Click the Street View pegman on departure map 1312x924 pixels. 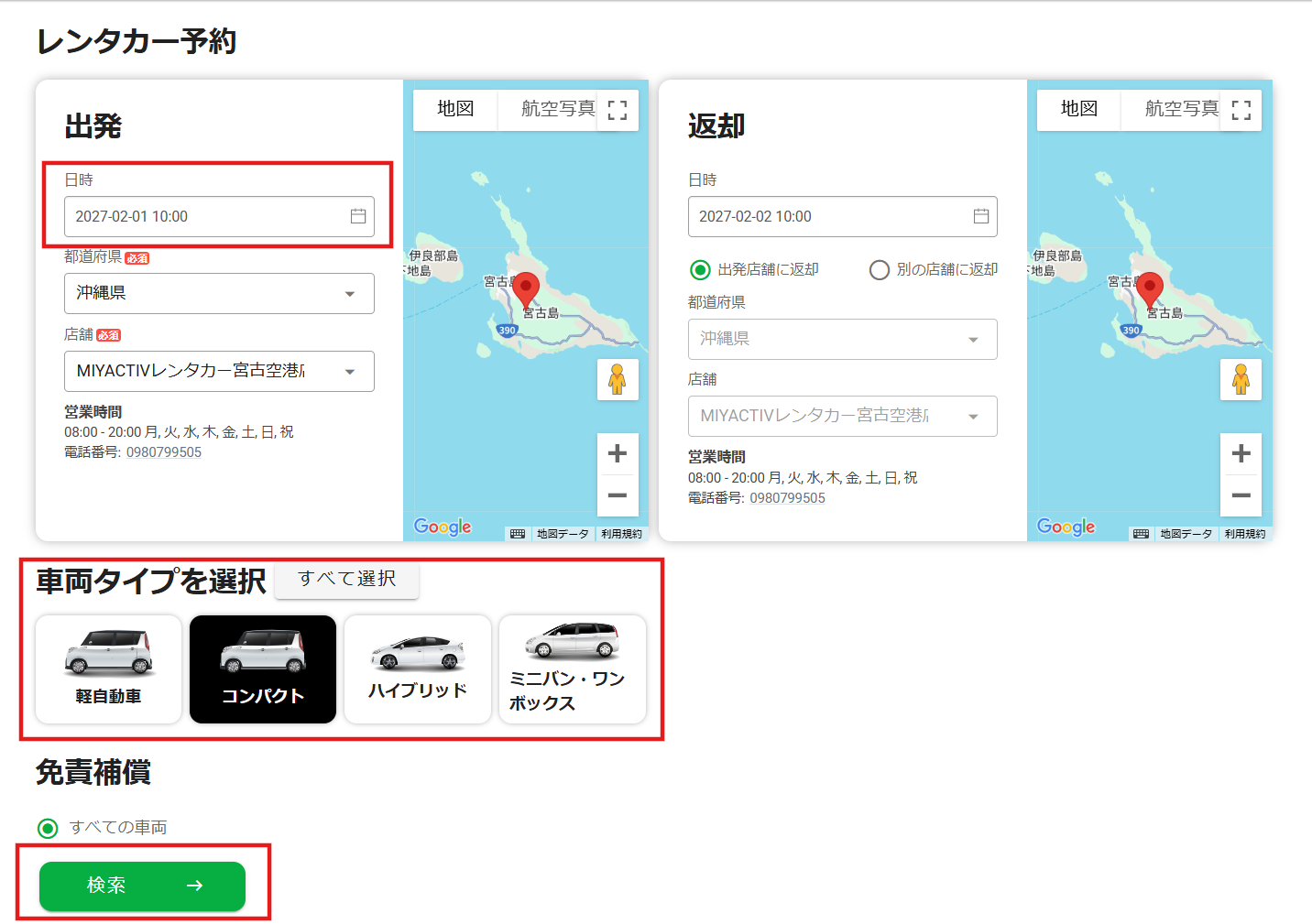618,379
